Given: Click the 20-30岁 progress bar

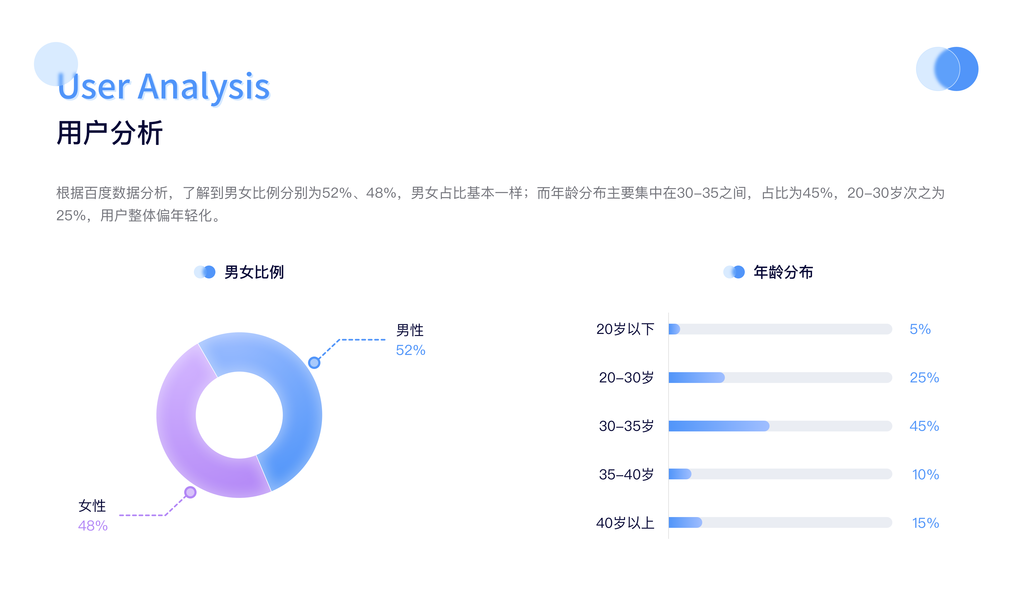Looking at the screenshot, I should pyautogui.click(x=779, y=377).
